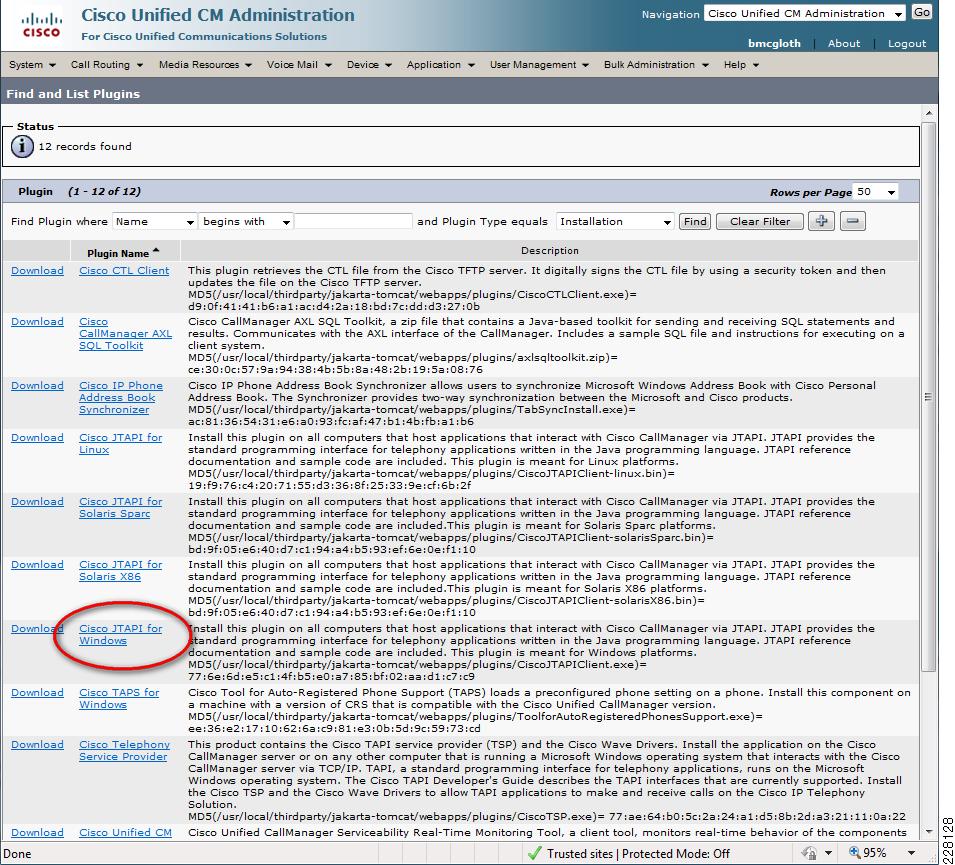Image resolution: width=955 pixels, height=865 pixels.
Task: Open the Navigation dropdown
Action: 805,13
